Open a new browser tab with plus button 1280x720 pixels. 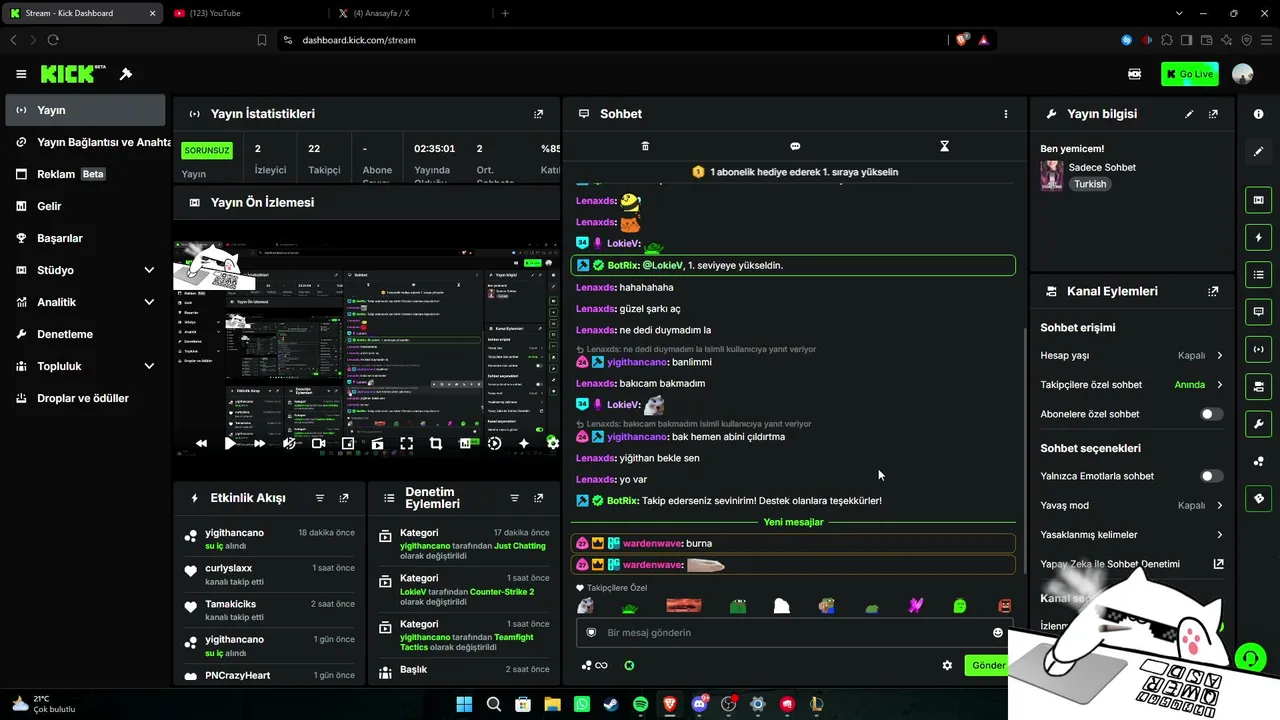pos(505,13)
